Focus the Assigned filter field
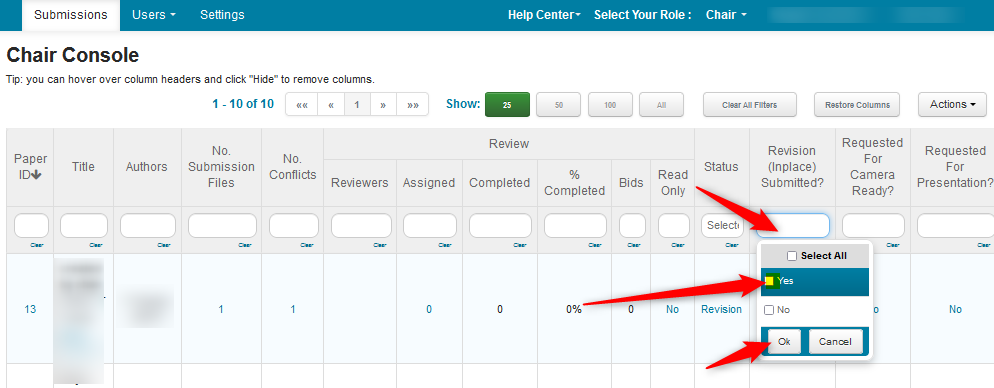 click(x=430, y=226)
